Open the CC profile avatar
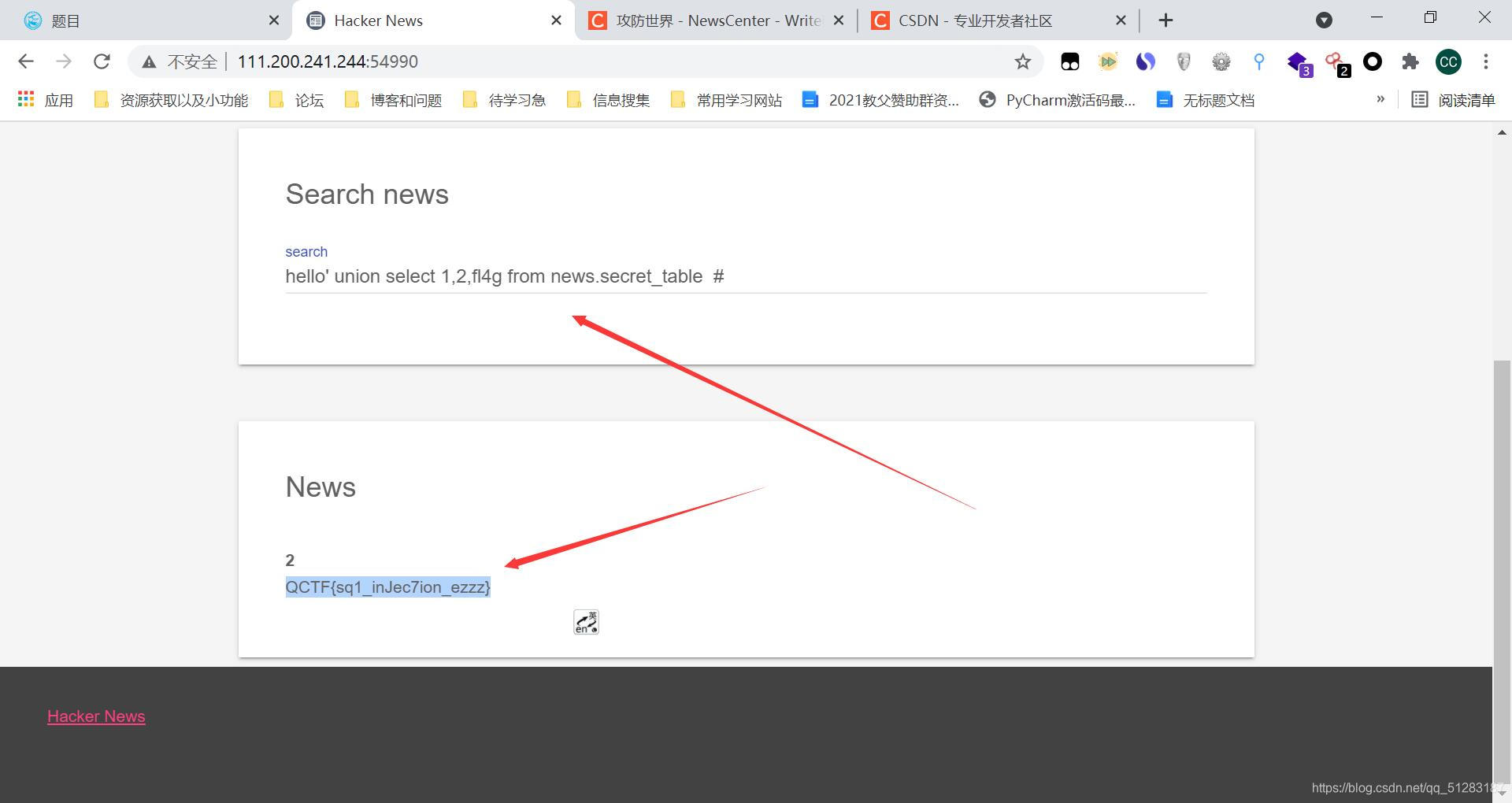The width and height of the screenshot is (1512, 803). click(x=1448, y=61)
